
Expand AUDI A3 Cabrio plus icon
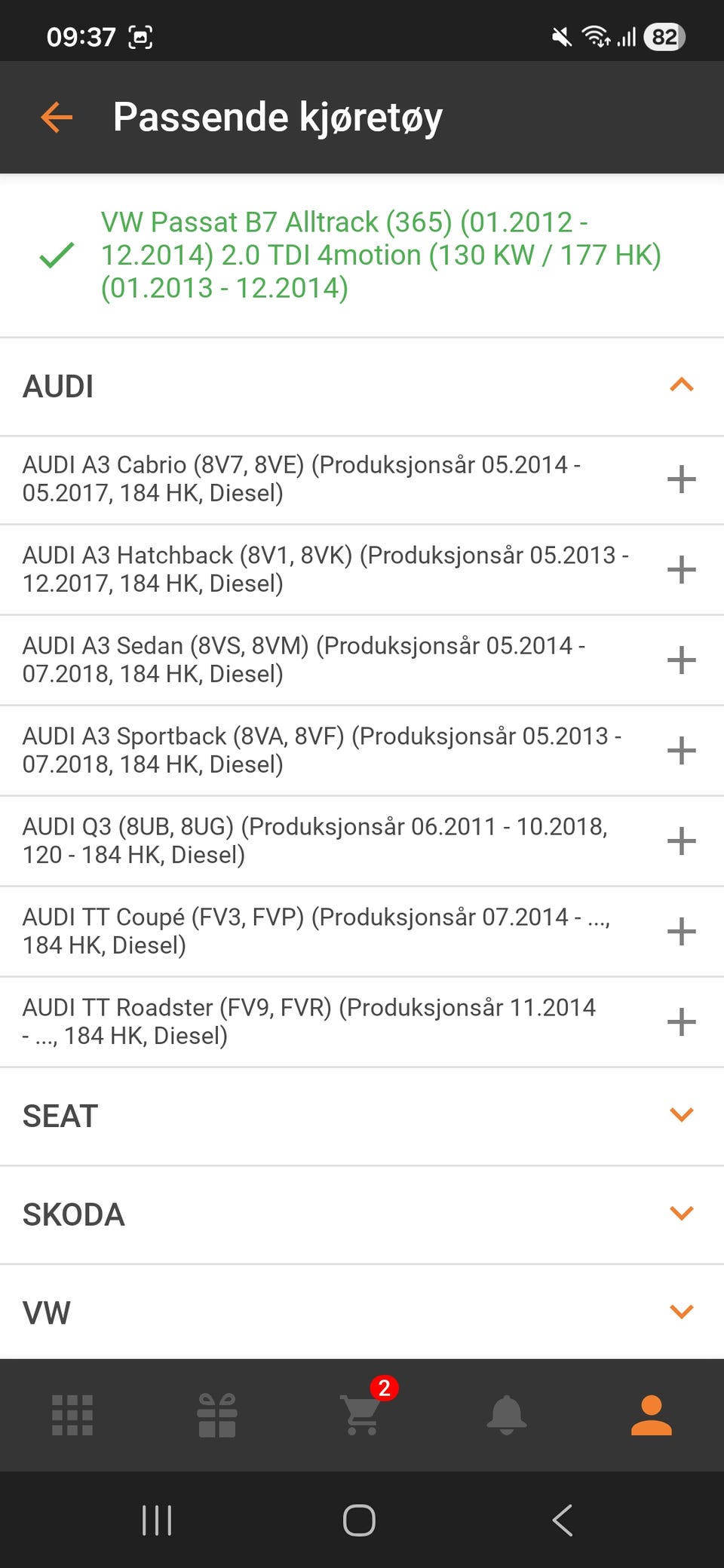pos(681,479)
